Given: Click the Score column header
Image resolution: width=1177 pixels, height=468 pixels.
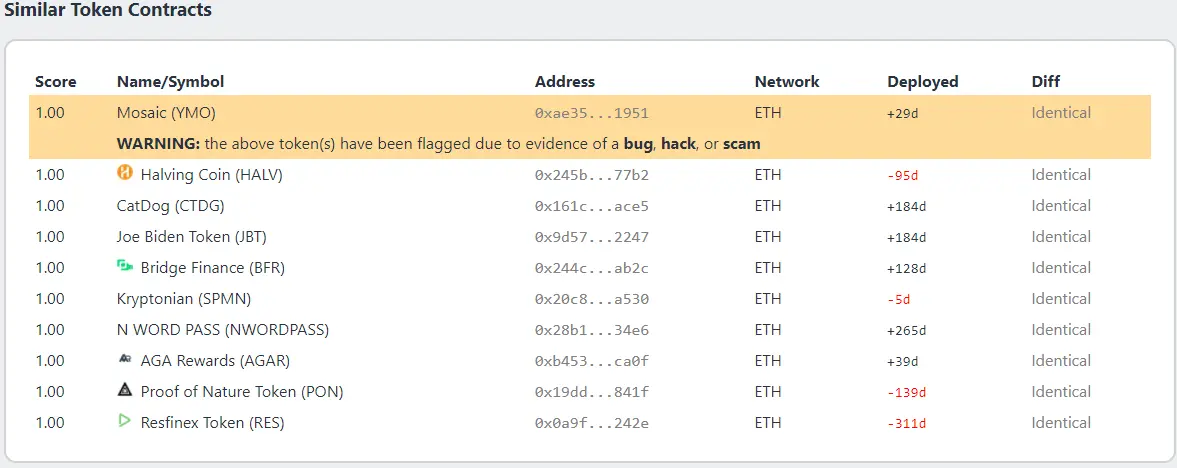Looking at the screenshot, I should pos(56,82).
